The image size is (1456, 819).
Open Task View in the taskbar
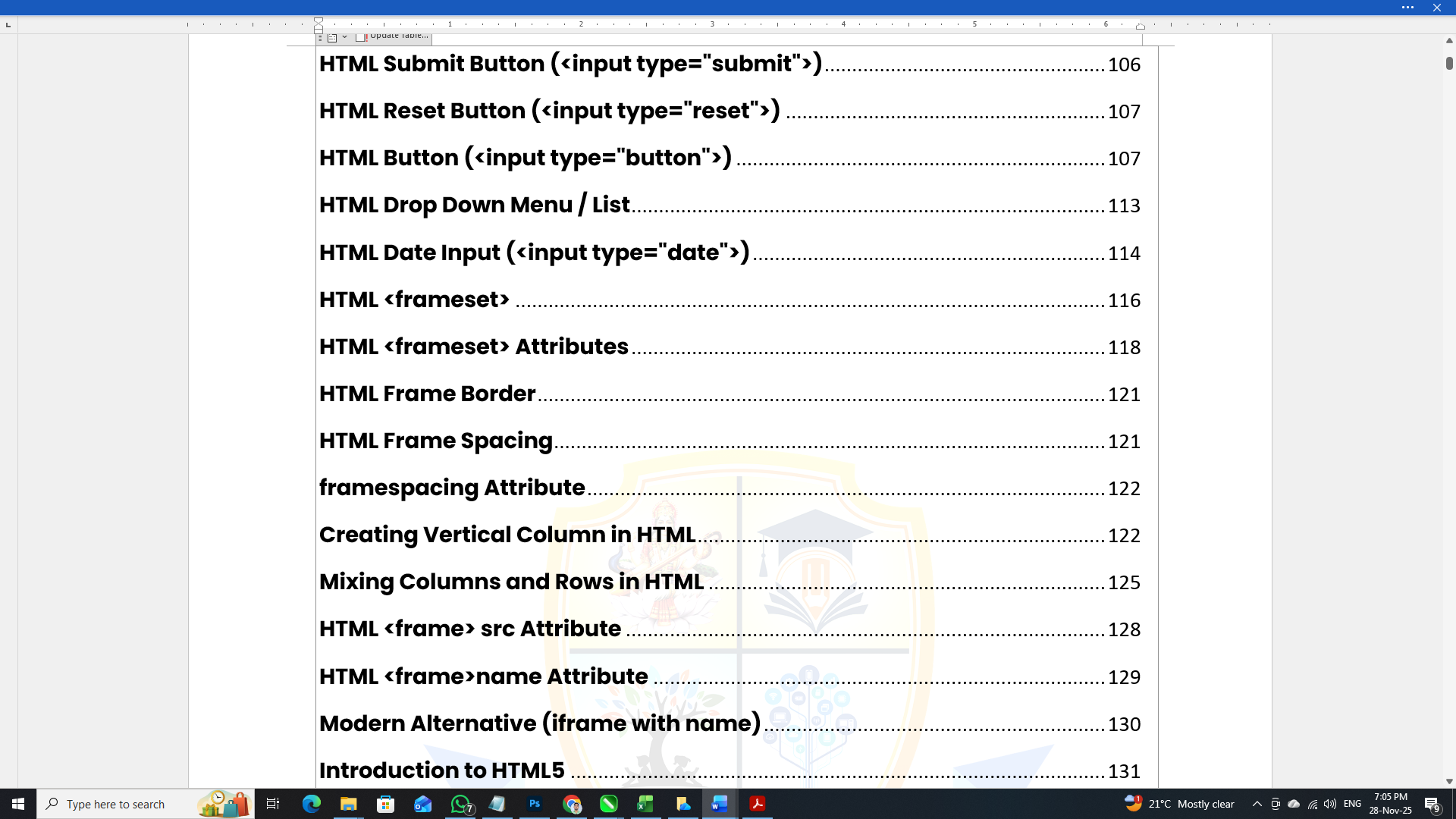tap(273, 804)
